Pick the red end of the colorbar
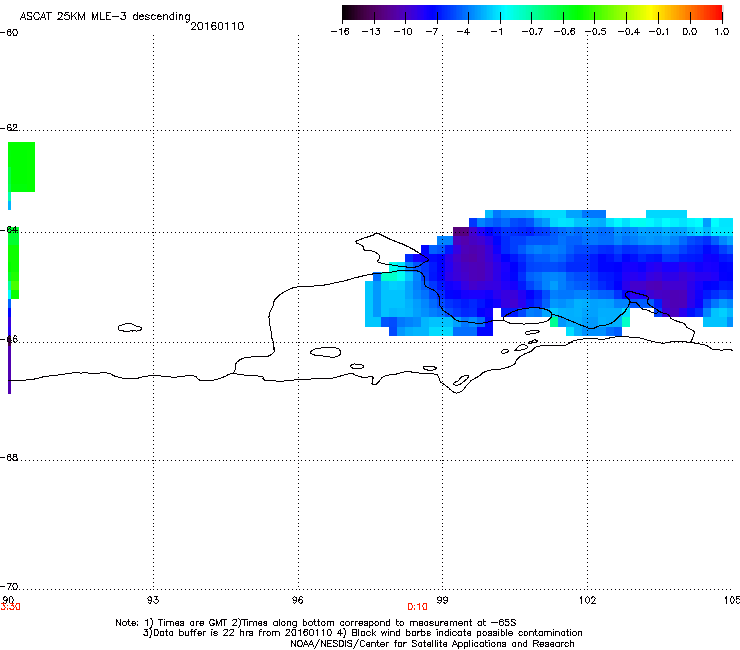This screenshot has width=740, height=650. pyautogui.click(x=715, y=12)
